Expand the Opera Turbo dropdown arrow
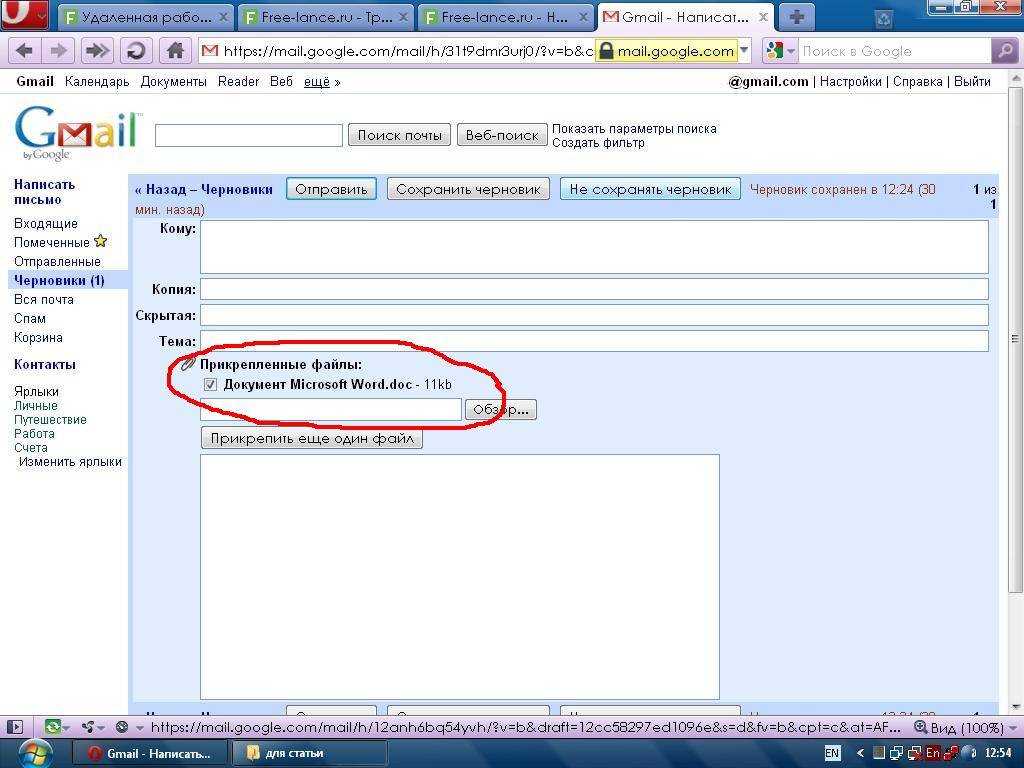This screenshot has width=1024, height=768. pyautogui.click(x=139, y=727)
